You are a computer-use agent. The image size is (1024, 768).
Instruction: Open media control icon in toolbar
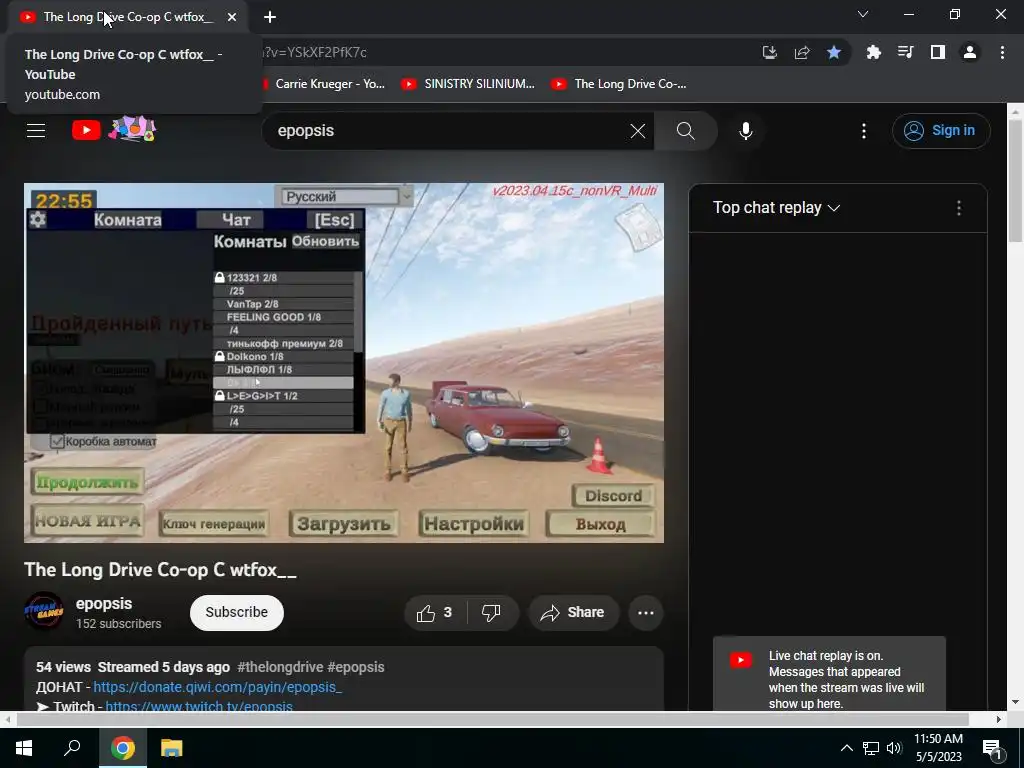point(906,52)
